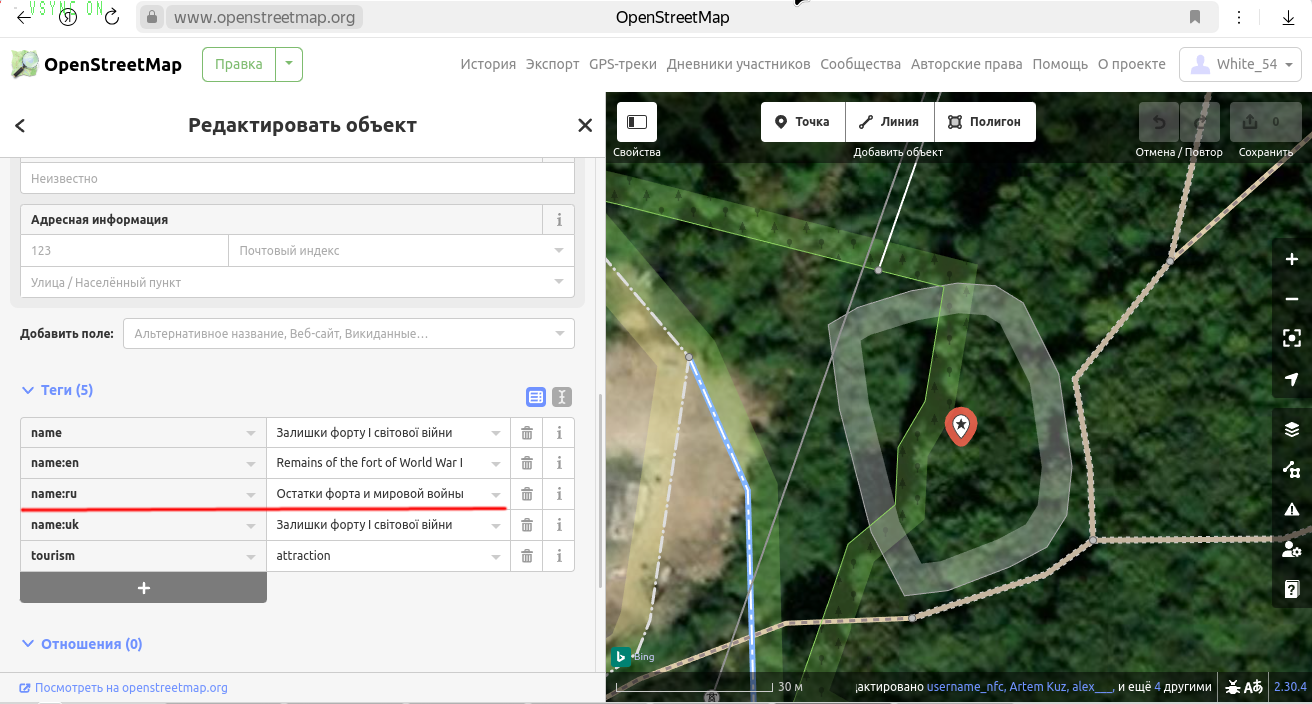This screenshot has width=1312, height=704.
Task: Select the fort attraction map marker
Action: pyautogui.click(x=961, y=426)
